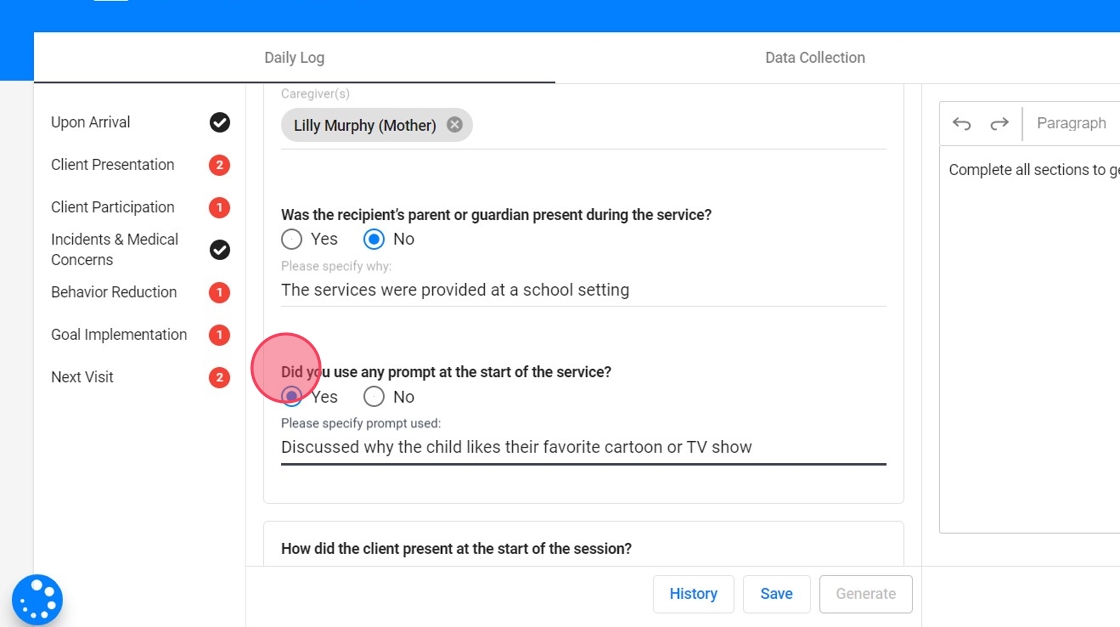Click the Next Visit red badge
Screen dimensions: 1120x627
click(x=220, y=377)
